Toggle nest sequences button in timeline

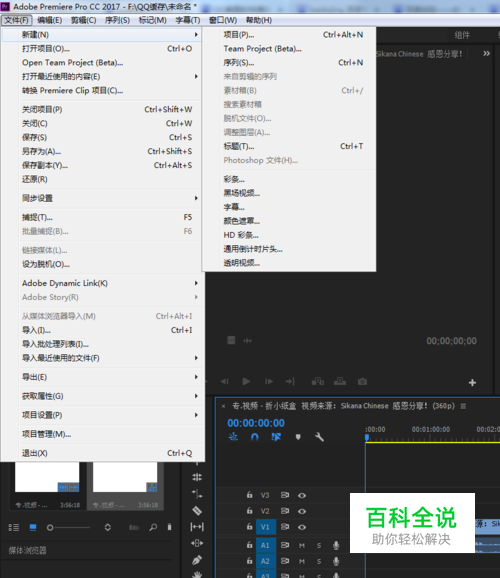(x=233, y=437)
